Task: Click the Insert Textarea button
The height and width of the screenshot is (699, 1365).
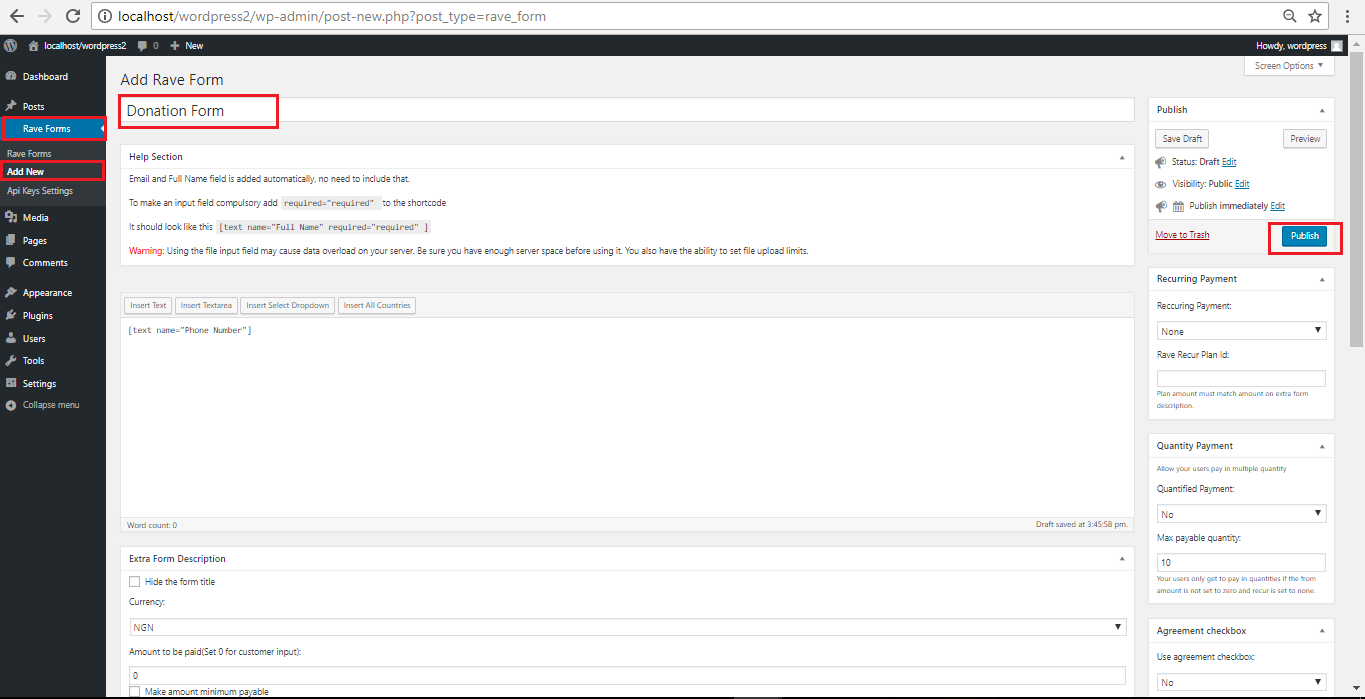Action: [206, 305]
